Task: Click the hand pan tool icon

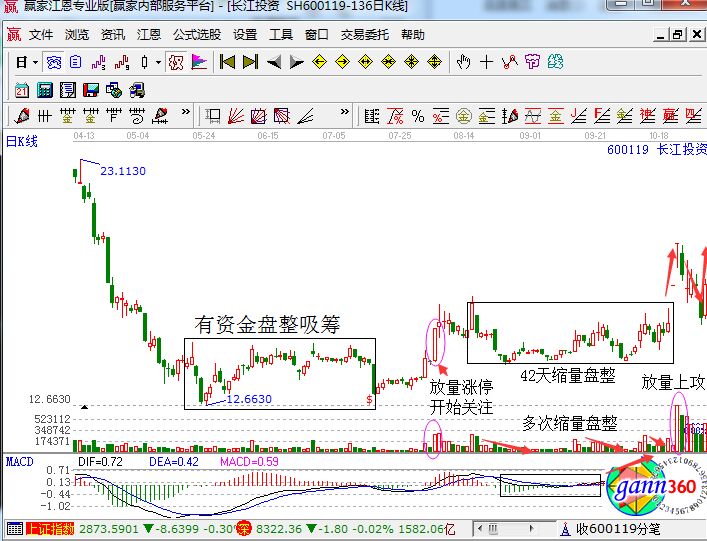Action: 462,62
